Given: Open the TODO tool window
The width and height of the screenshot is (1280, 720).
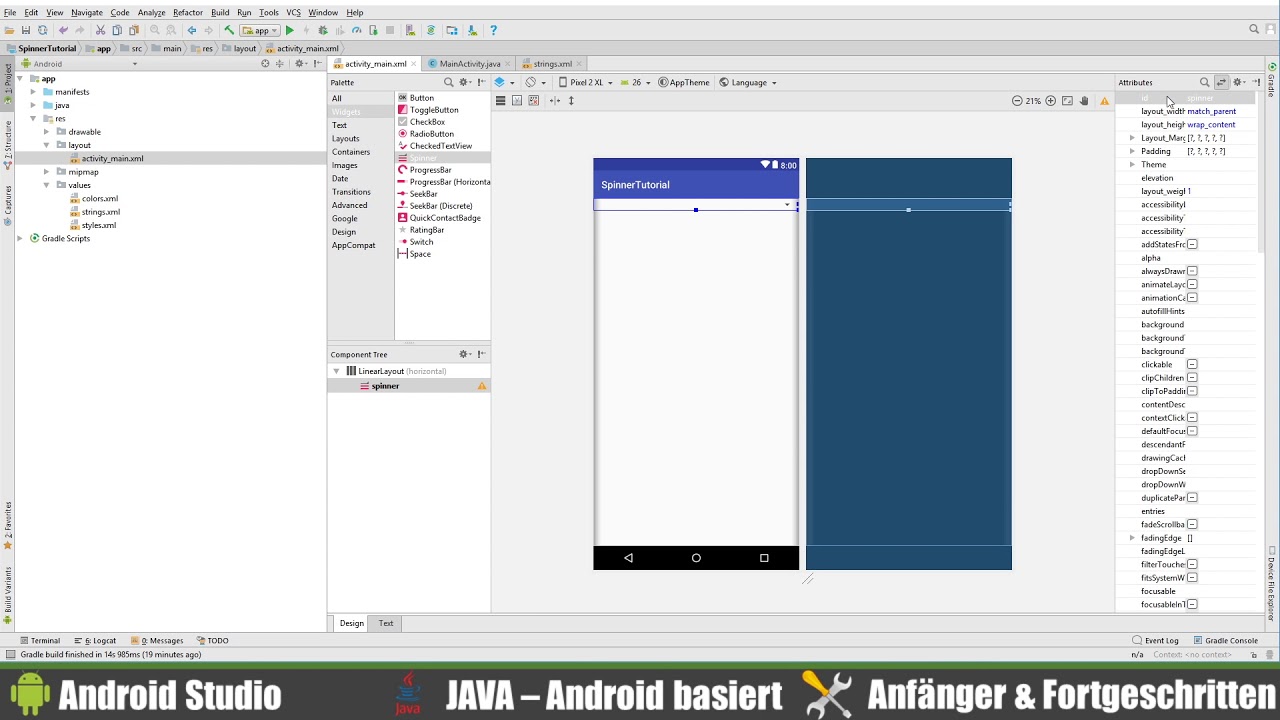Looking at the screenshot, I should click(x=213, y=640).
